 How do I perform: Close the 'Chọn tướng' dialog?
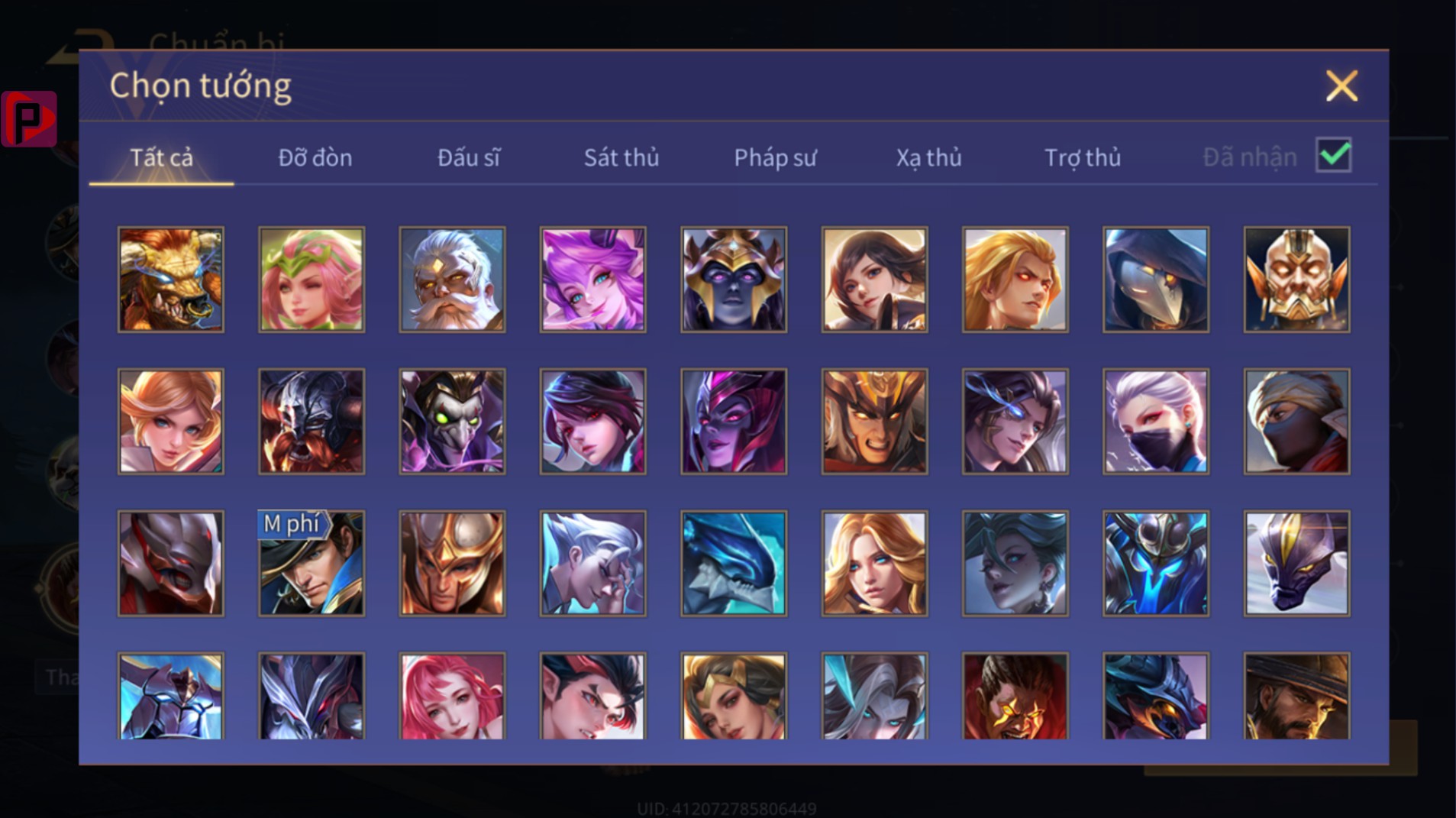pyautogui.click(x=1341, y=86)
